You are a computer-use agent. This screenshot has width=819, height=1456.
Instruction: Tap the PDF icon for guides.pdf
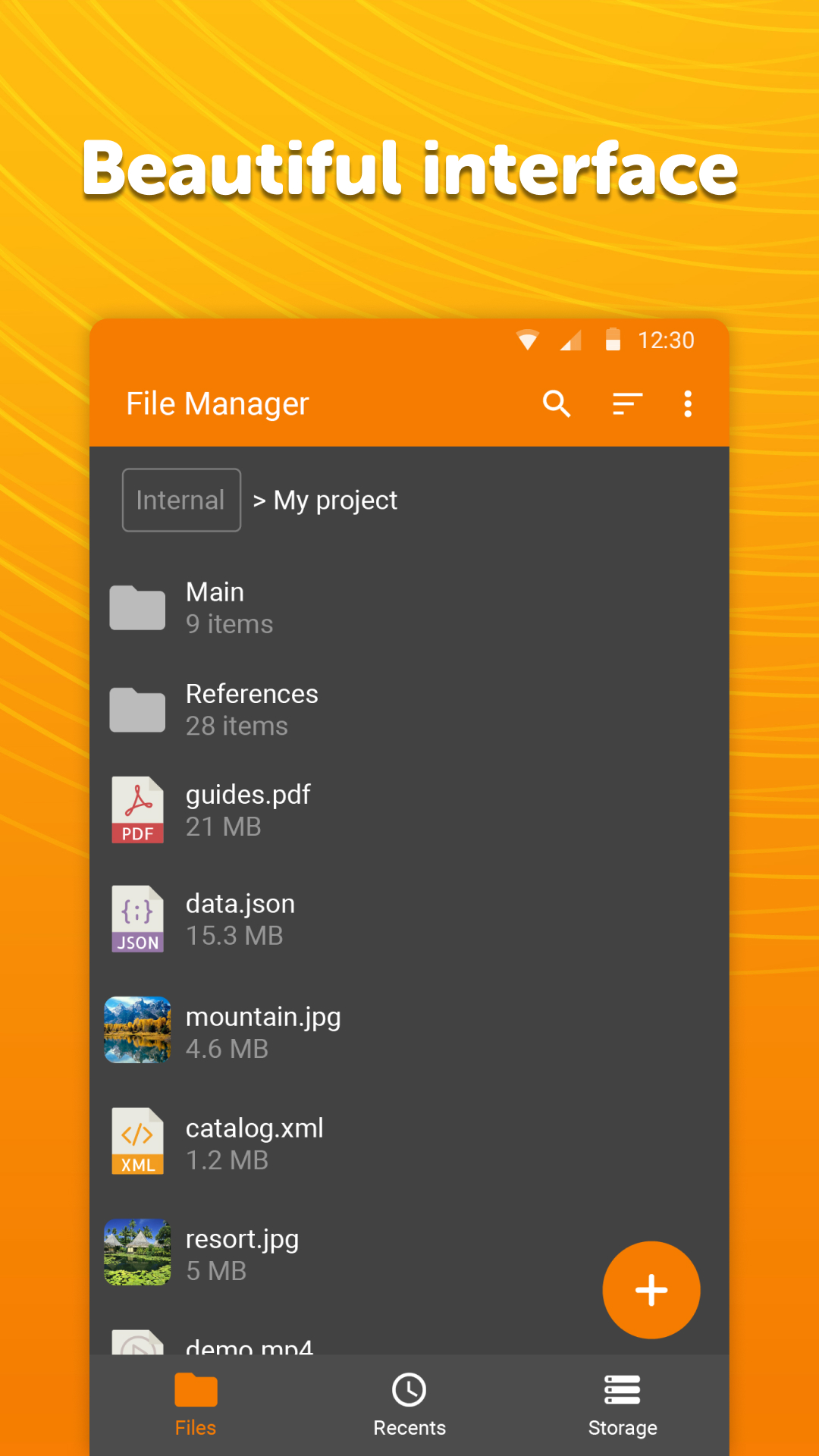[137, 810]
